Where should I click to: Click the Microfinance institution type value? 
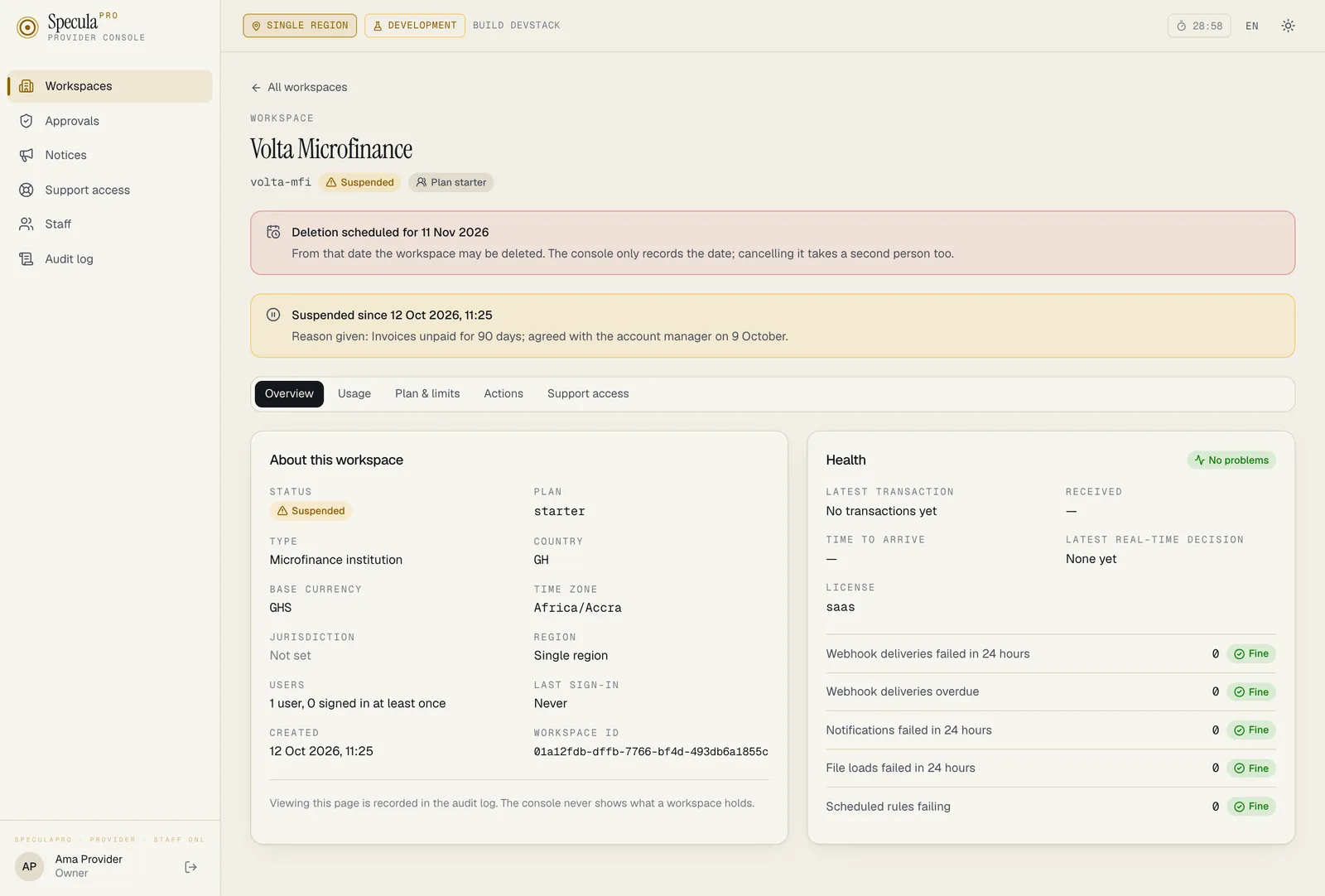[x=336, y=560]
